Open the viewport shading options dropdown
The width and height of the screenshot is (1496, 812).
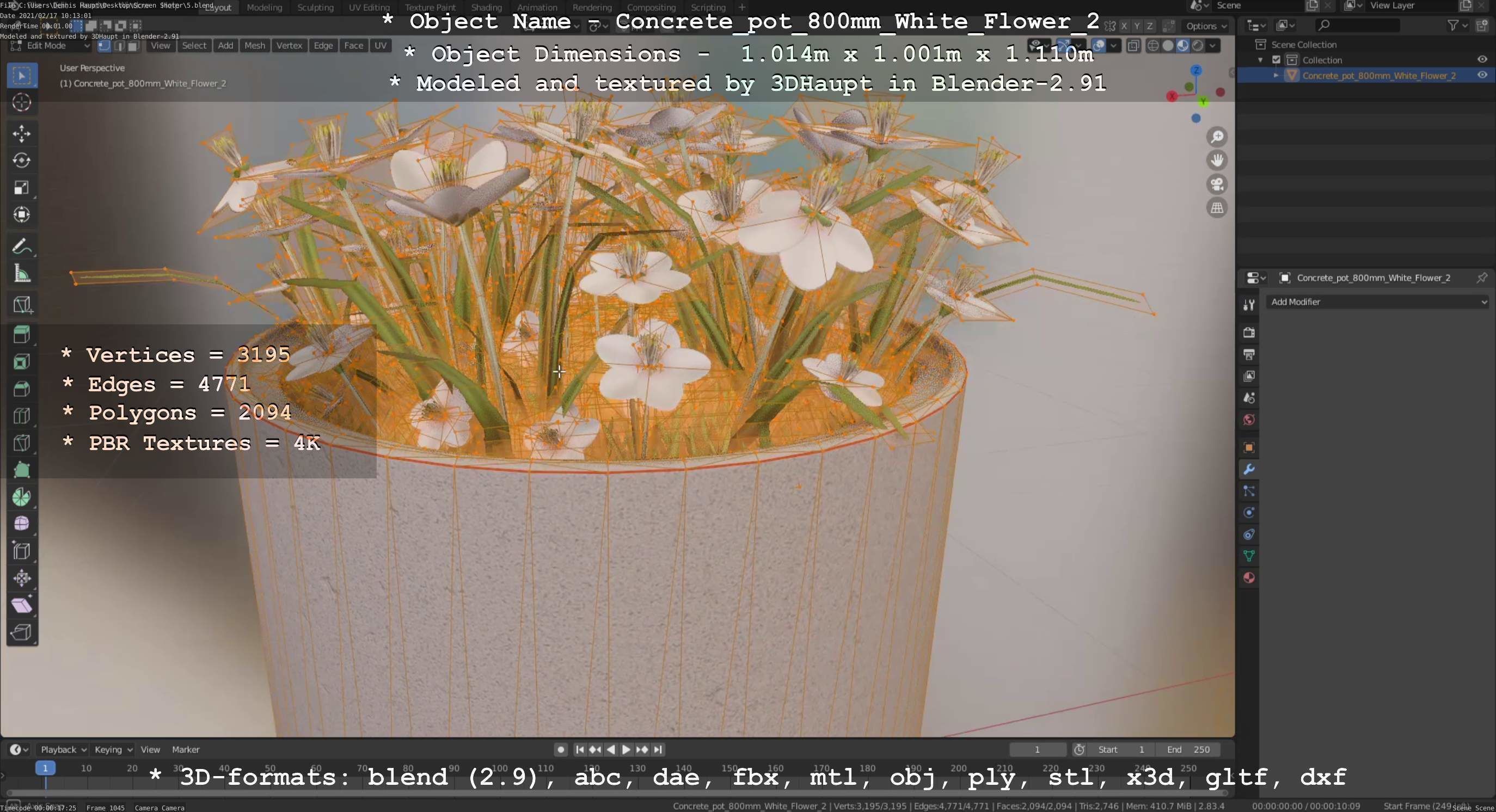1212,46
